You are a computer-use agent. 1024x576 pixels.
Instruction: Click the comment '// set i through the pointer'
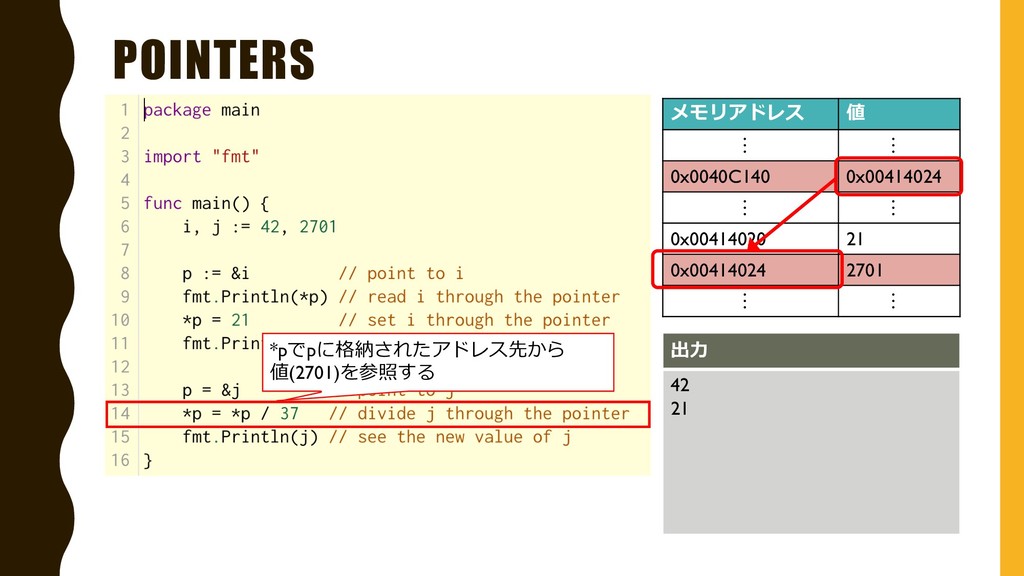click(474, 320)
